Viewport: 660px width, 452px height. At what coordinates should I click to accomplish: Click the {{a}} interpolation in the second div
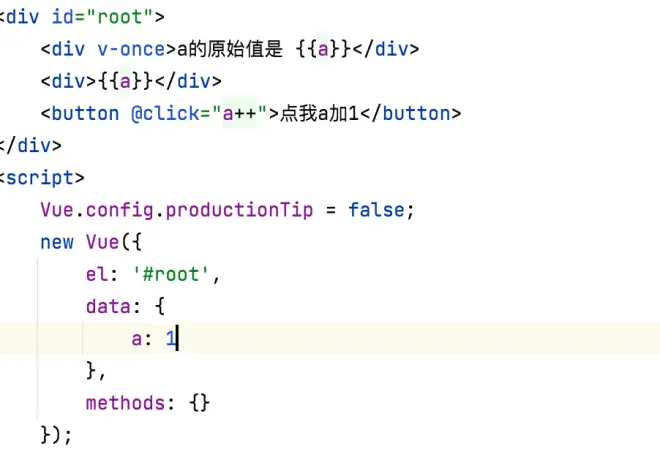tap(125, 81)
